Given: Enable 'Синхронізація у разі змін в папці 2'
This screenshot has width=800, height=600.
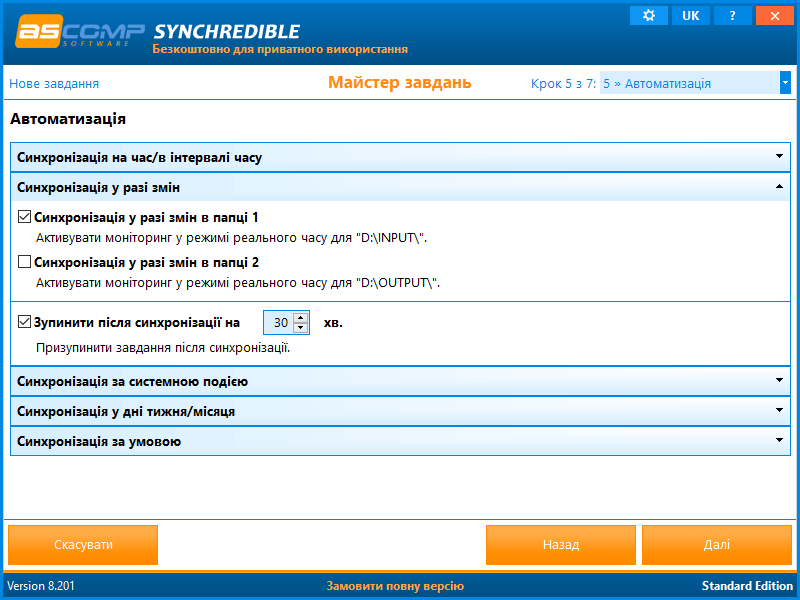Looking at the screenshot, I should [x=24, y=262].
